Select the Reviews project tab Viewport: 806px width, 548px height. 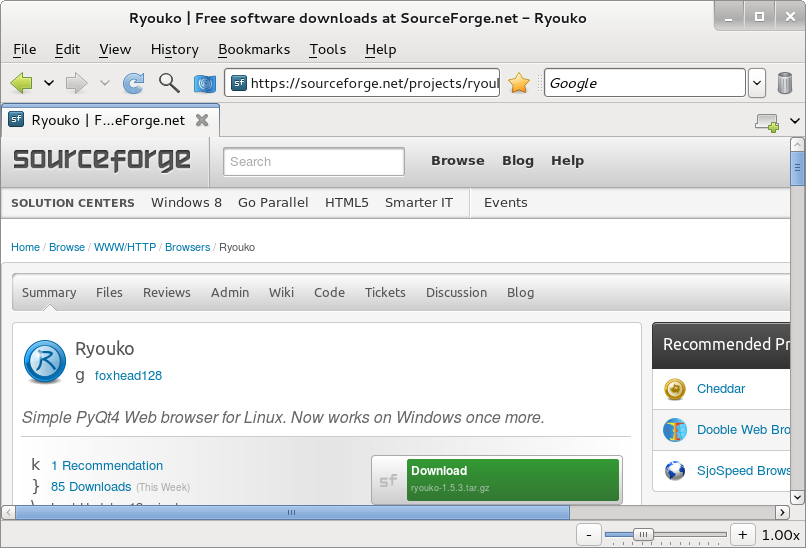click(x=167, y=293)
